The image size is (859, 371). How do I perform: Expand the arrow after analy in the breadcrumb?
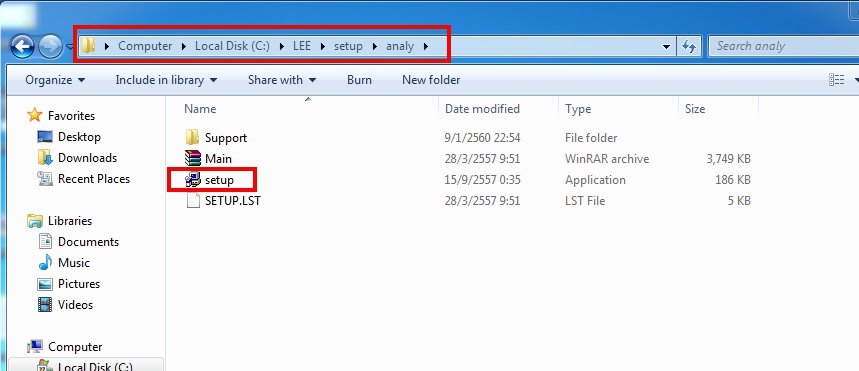coord(426,46)
